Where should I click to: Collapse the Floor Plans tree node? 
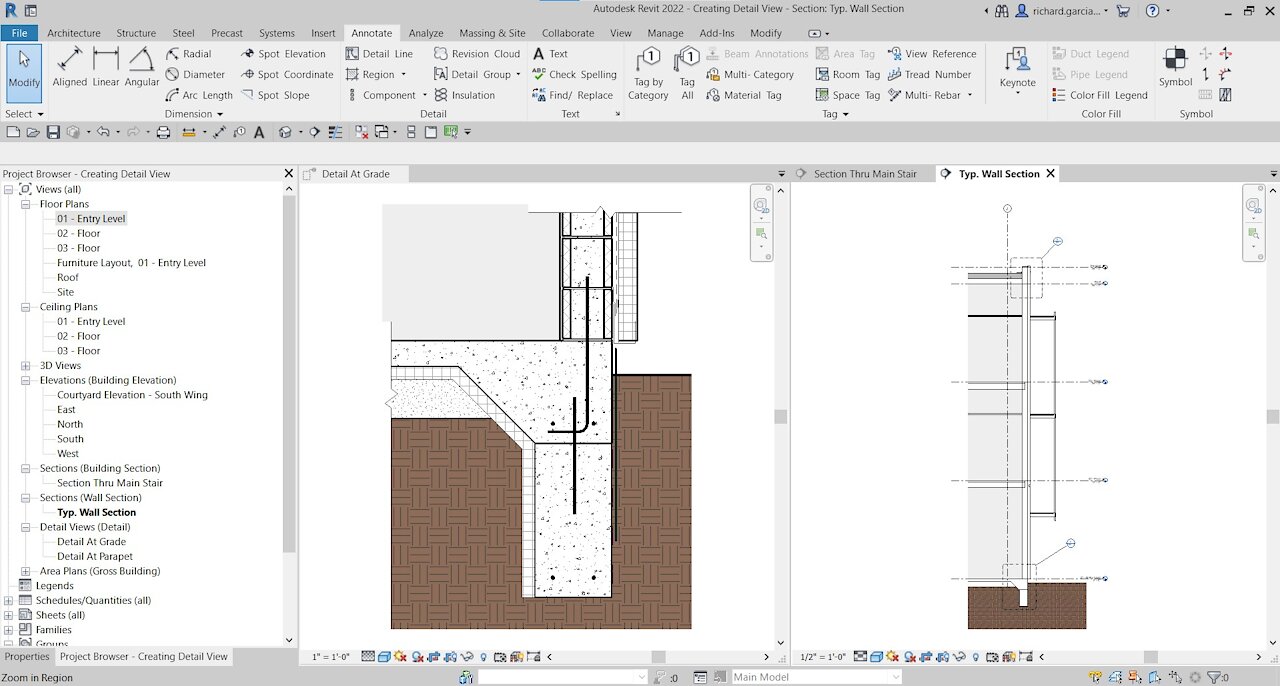pyautogui.click(x=26, y=204)
